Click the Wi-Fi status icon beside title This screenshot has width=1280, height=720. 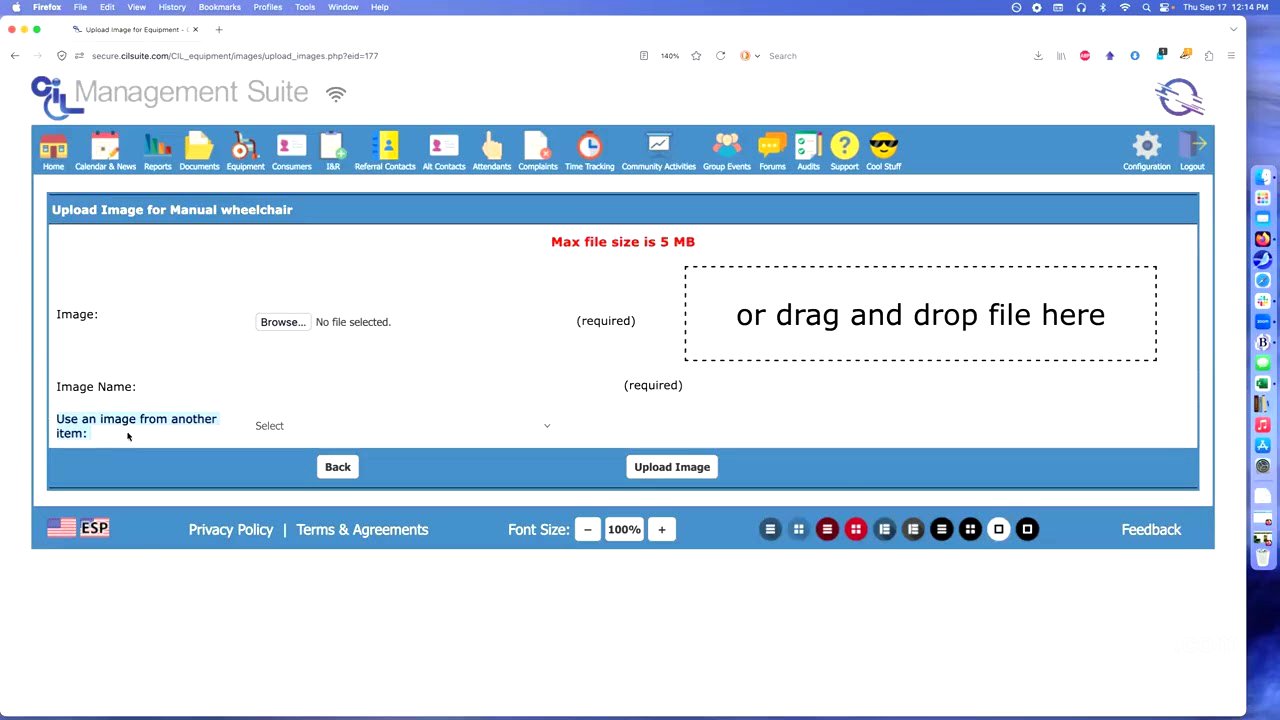coord(336,94)
